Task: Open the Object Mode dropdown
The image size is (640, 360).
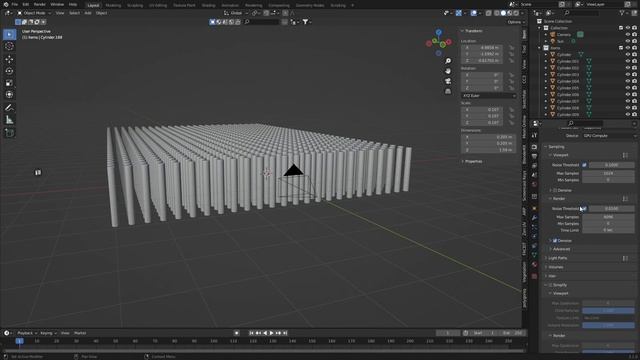Action: (x=34, y=13)
